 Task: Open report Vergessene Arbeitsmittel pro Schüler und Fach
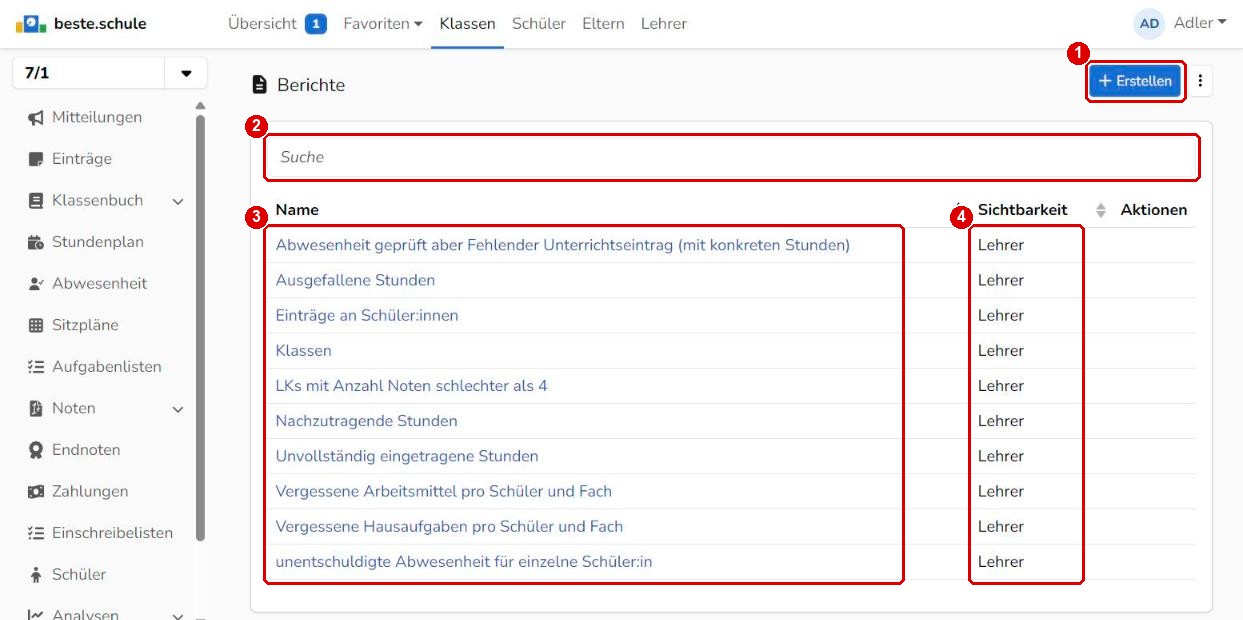444,491
